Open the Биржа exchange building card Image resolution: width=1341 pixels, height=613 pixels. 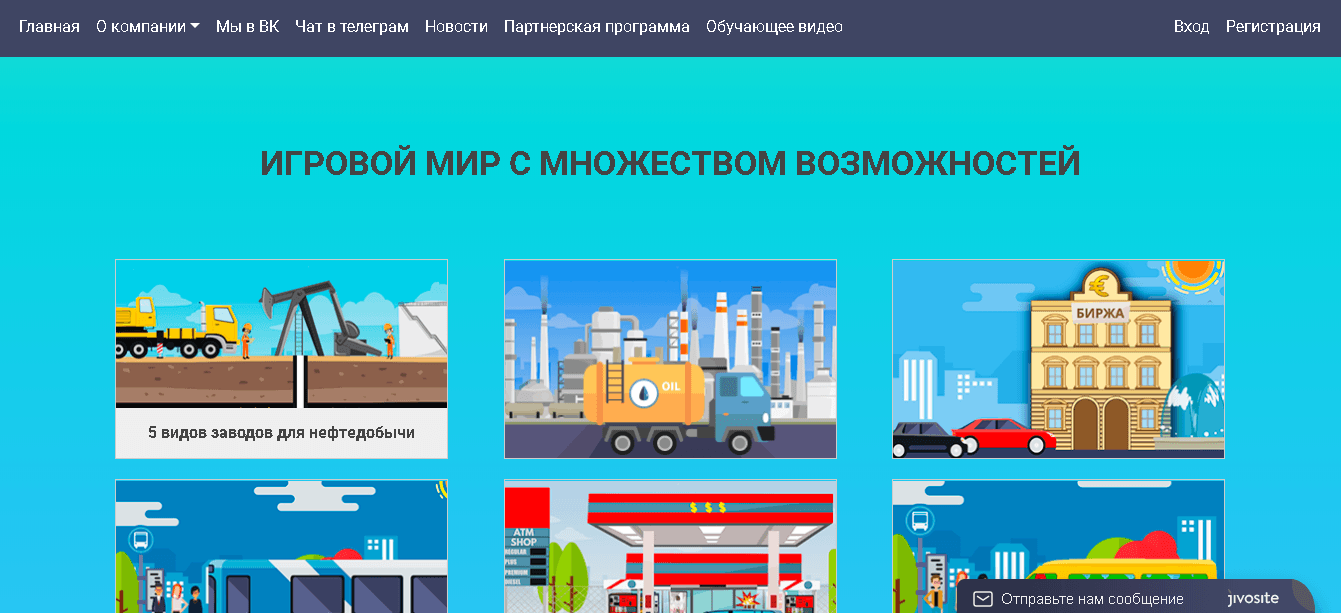pos(1058,359)
